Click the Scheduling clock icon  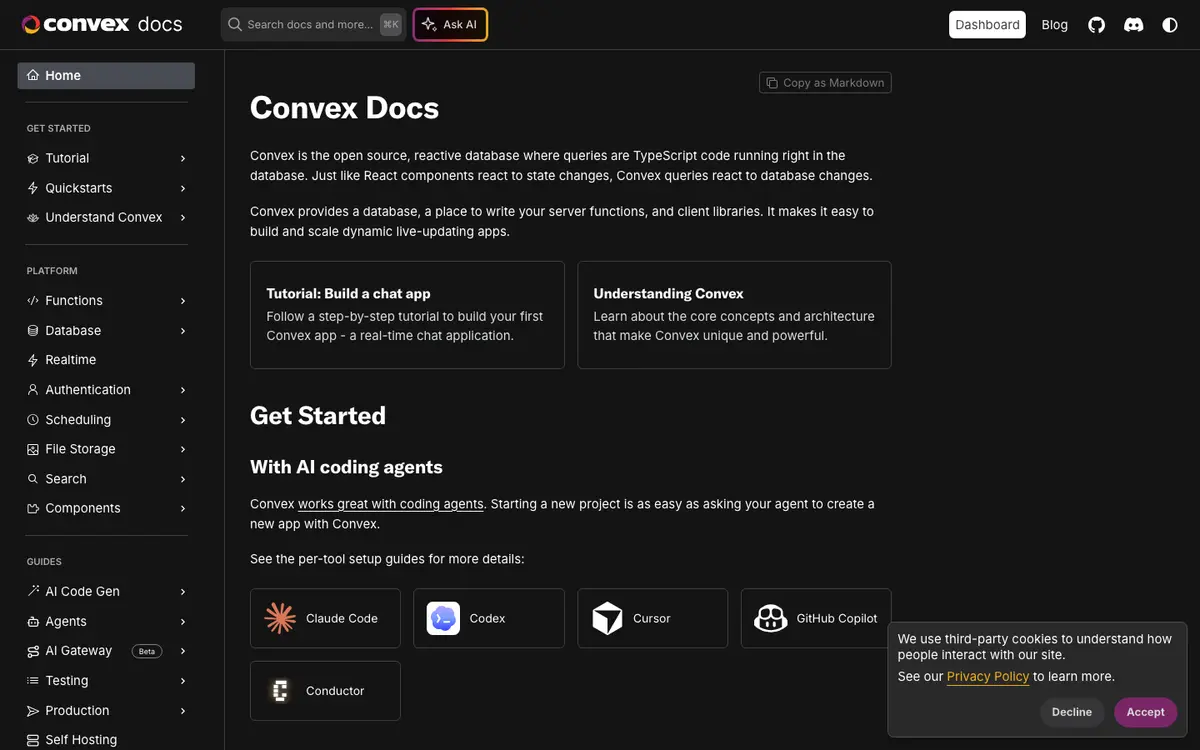[x=33, y=420]
